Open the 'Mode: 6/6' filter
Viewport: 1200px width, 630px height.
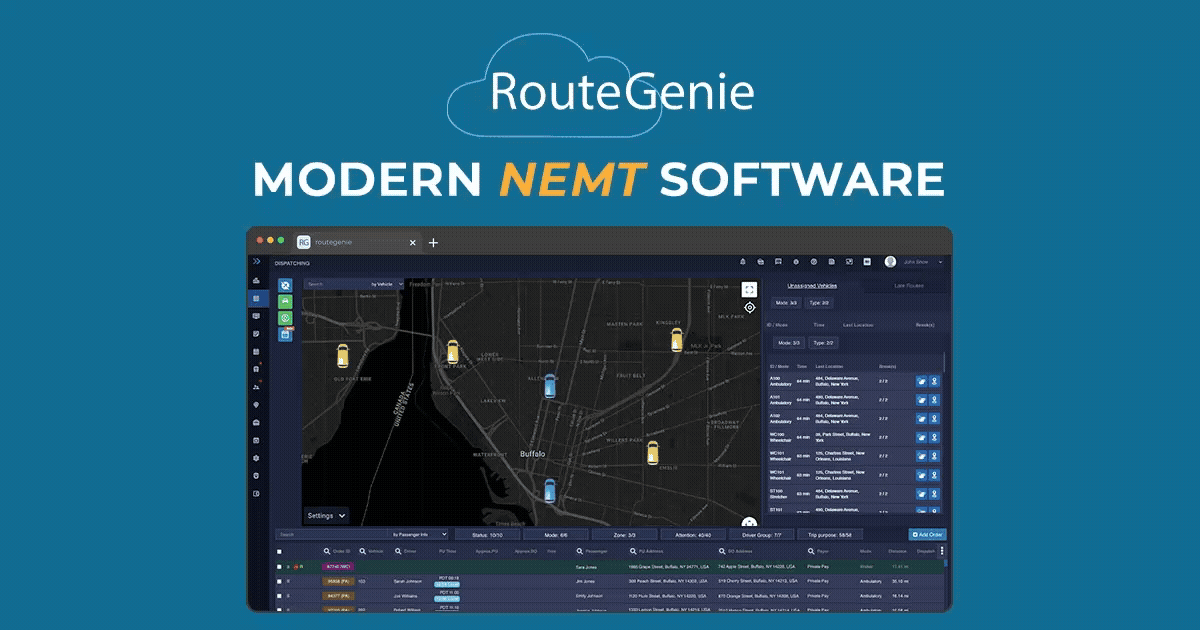(555, 535)
